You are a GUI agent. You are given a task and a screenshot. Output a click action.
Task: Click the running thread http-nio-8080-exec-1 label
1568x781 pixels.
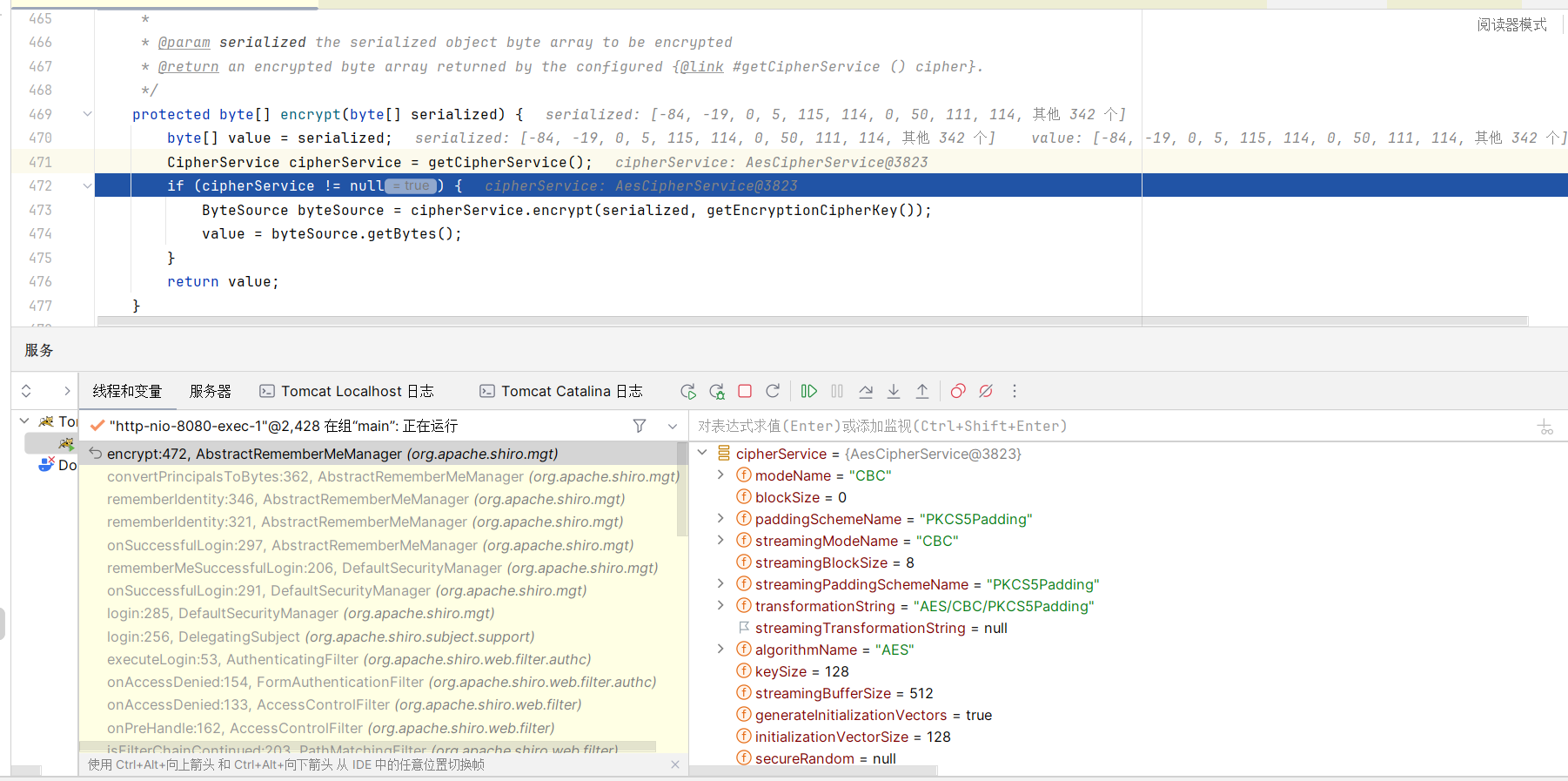(284, 426)
